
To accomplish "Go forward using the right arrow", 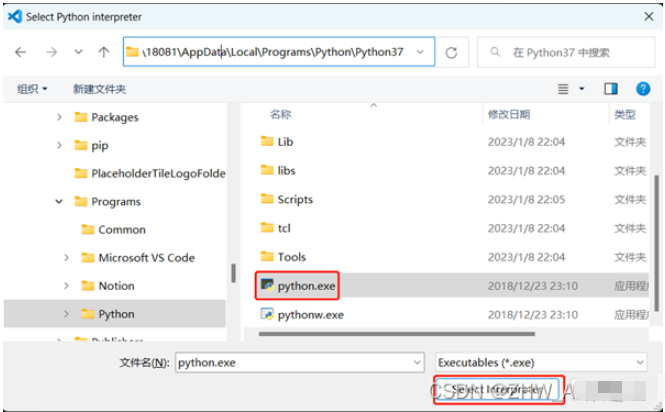I will 51,52.
